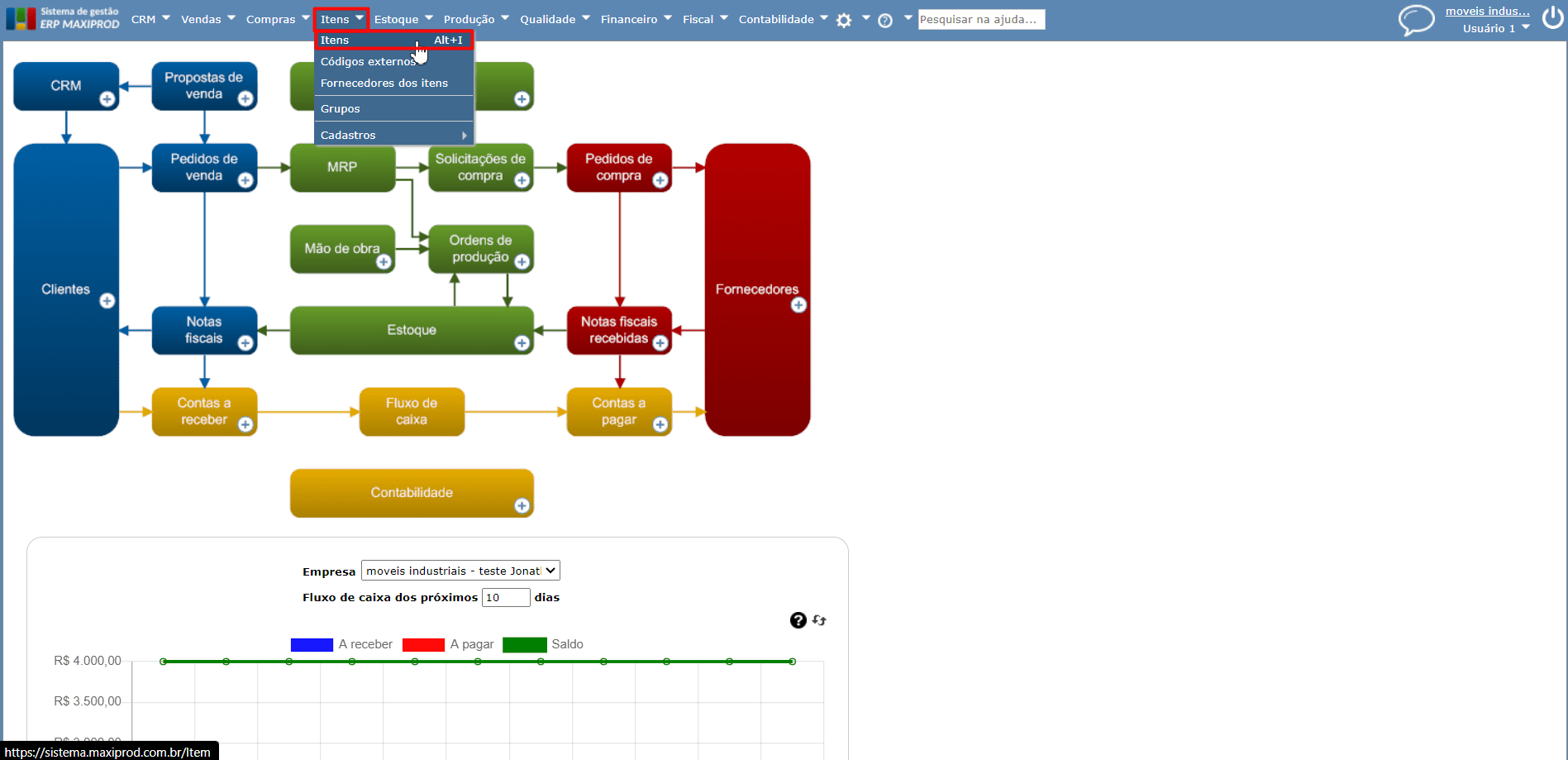The height and width of the screenshot is (760, 1568).
Task: Click plus icon on Contas a pagar
Action: [660, 424]
